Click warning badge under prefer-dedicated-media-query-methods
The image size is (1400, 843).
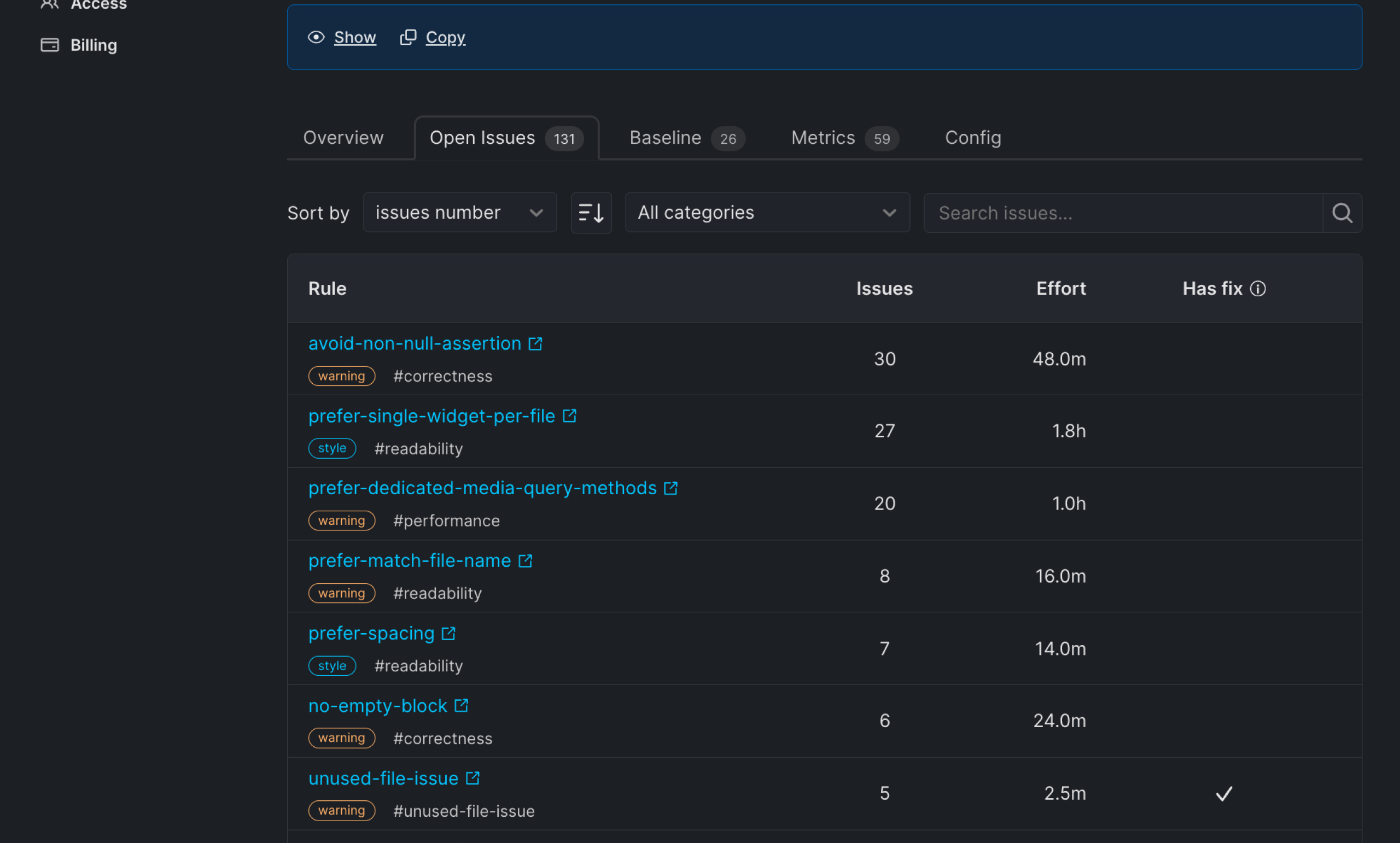341,520
